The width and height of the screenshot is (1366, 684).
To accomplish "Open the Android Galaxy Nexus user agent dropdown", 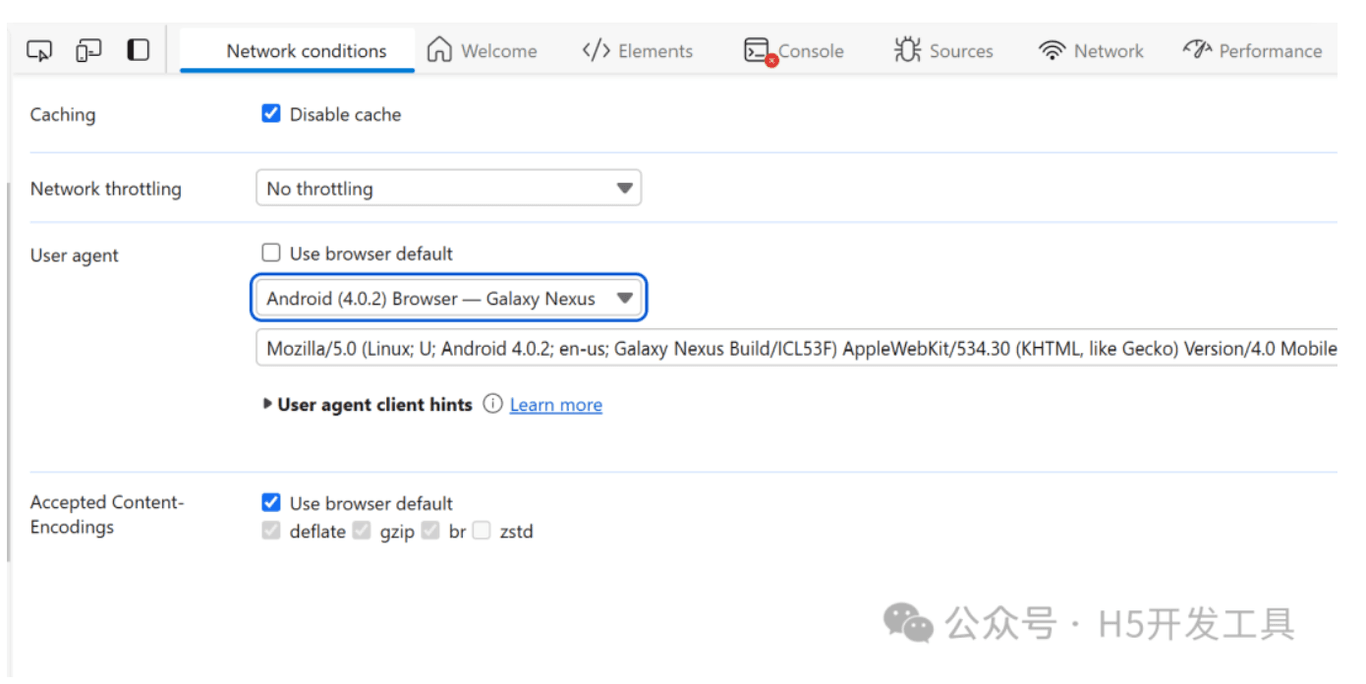I will pos(448,298).
